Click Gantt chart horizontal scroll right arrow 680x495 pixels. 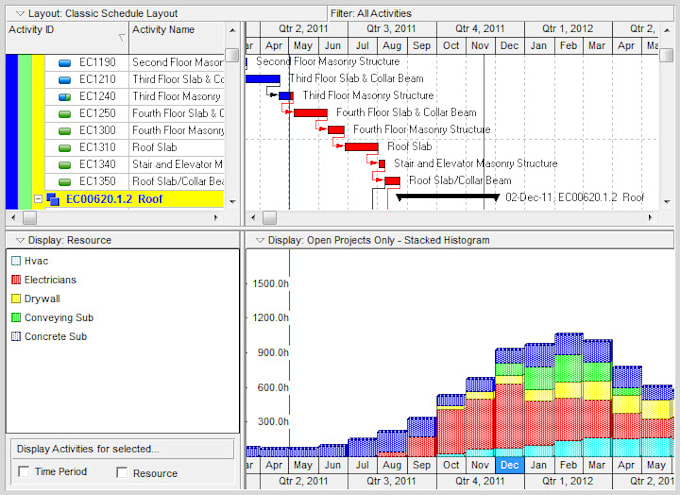(x=650, y=217)
